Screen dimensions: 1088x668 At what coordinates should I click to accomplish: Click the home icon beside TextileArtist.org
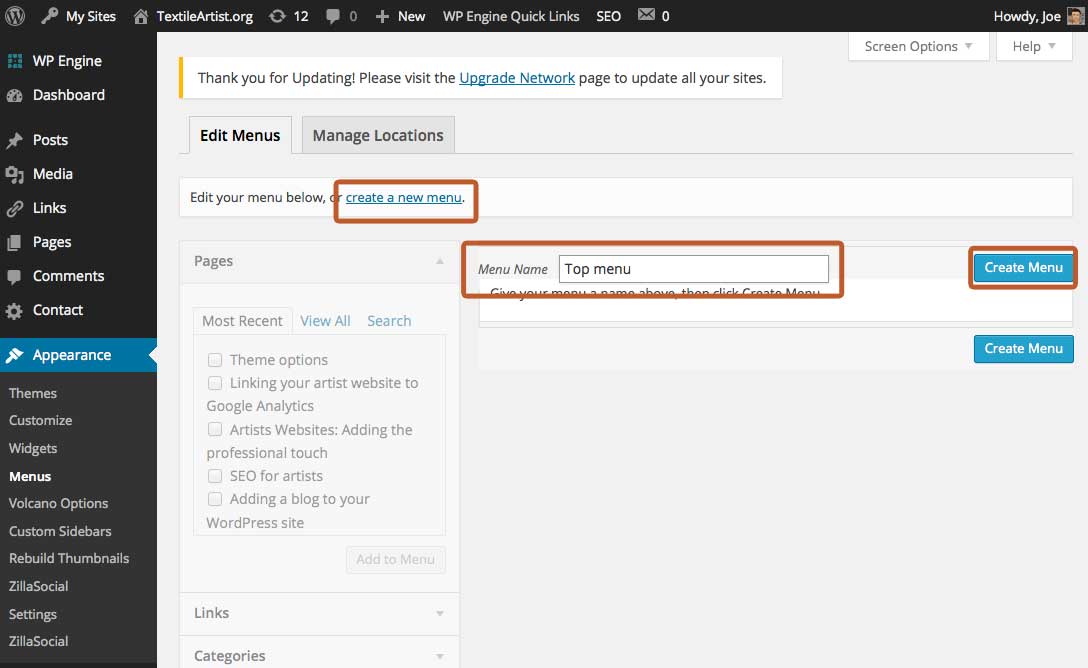(141, 16)
